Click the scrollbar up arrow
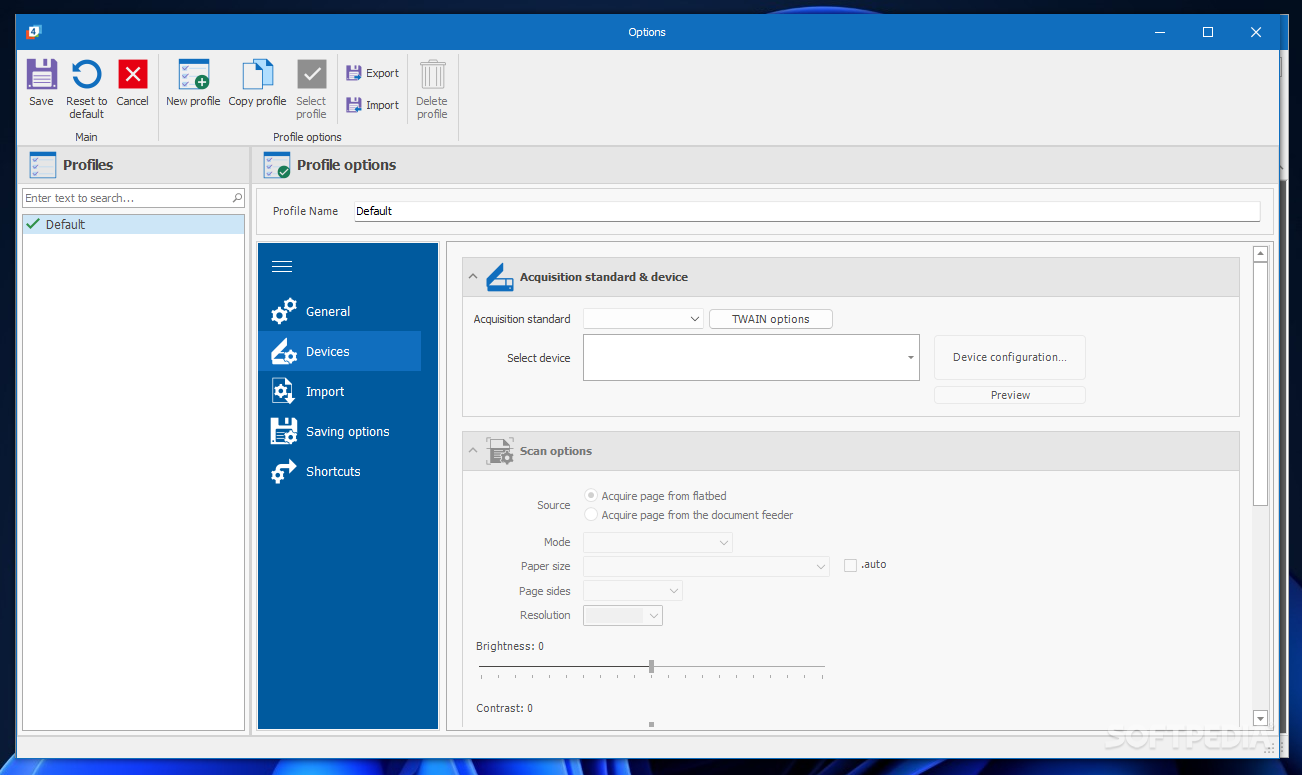Screen dimensions: 1302x775 tap(1260, 254)
